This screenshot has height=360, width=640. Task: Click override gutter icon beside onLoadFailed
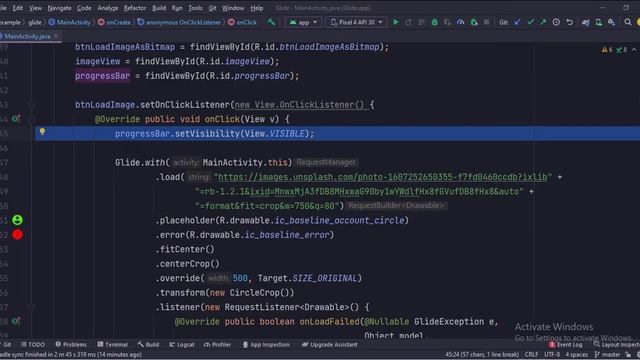tap(16, 321)
